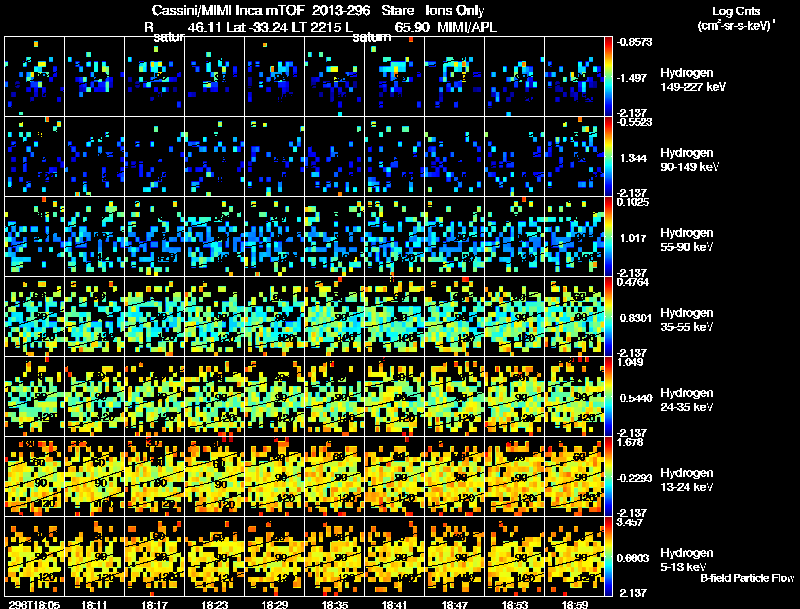Click the time label '296T18:05'
The width and height of the screenshot is (800, 609).
click(x=35, y=604)
